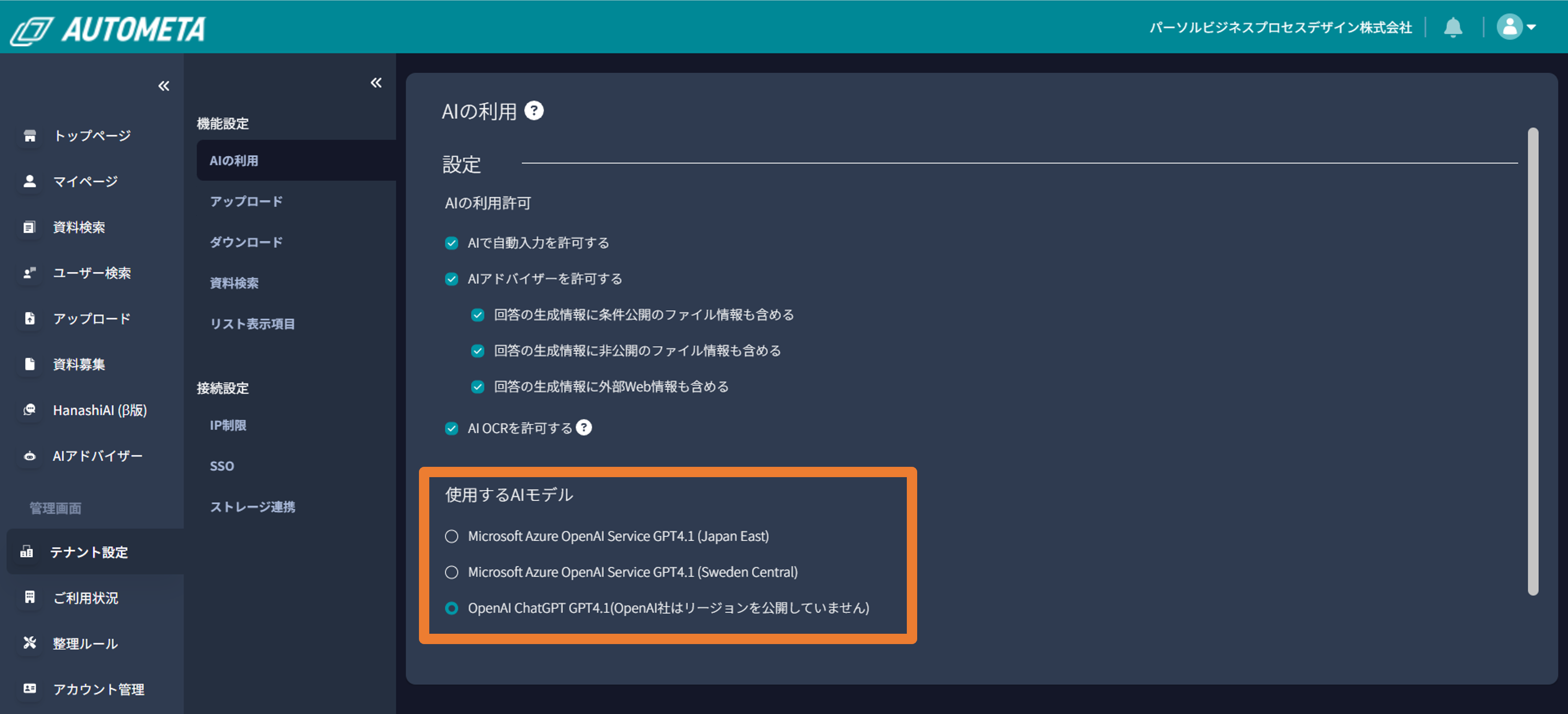The image size is (1568, 714).
Task: Collapse the settings submenu panel
Action: point(376,83)
